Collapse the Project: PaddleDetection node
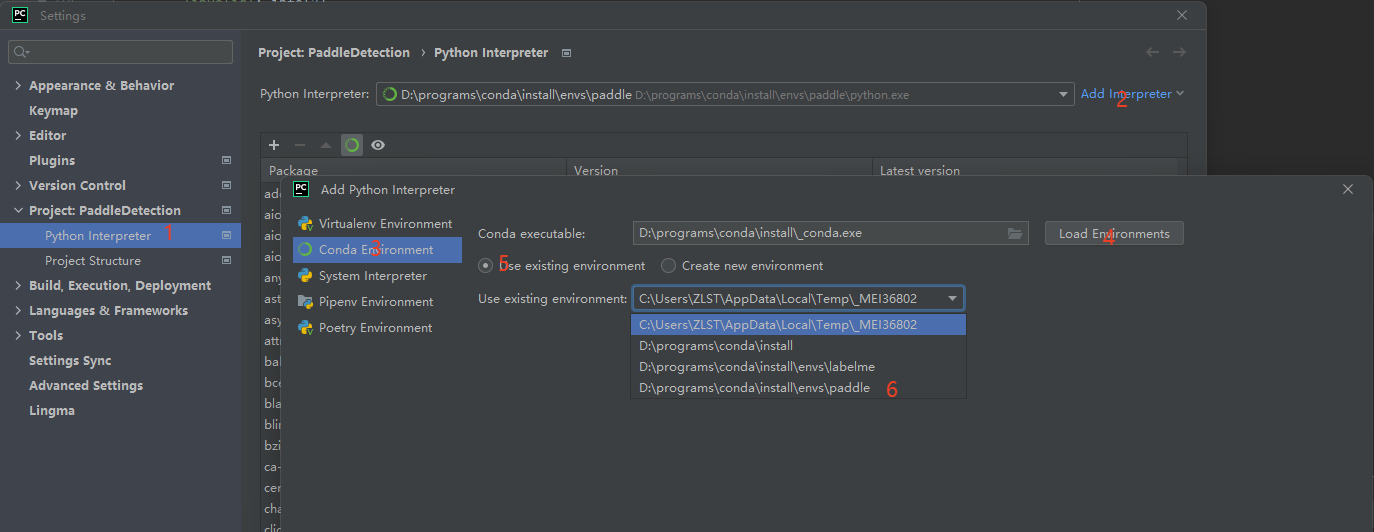Screen dimensions: 1374x532 coord(18,210)
